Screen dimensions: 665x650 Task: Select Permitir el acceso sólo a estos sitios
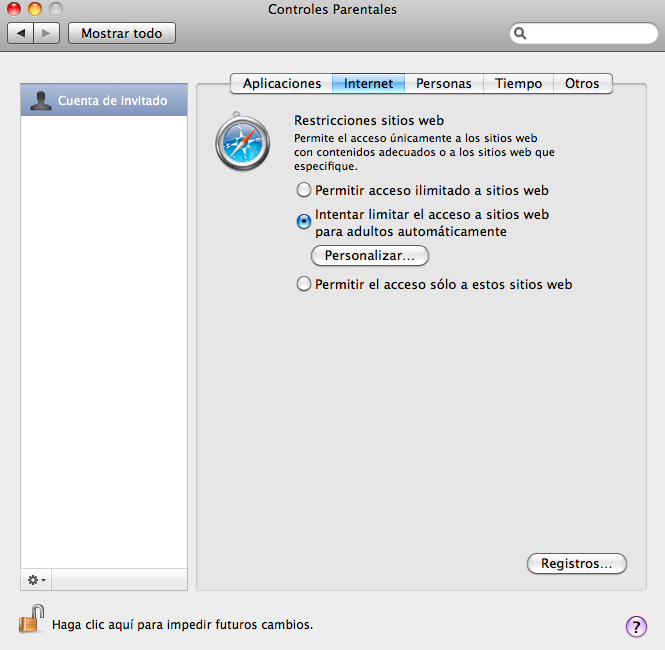(x=304, y=284)
